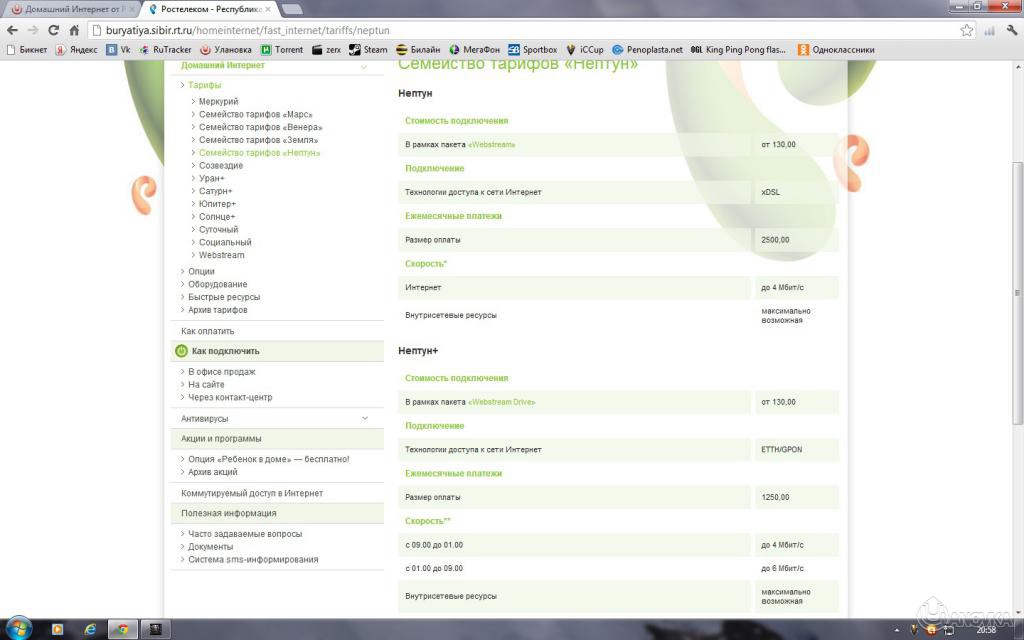Open the Сатурн+ tariff
Viewport: 1024px width, 640px height.
216,191
